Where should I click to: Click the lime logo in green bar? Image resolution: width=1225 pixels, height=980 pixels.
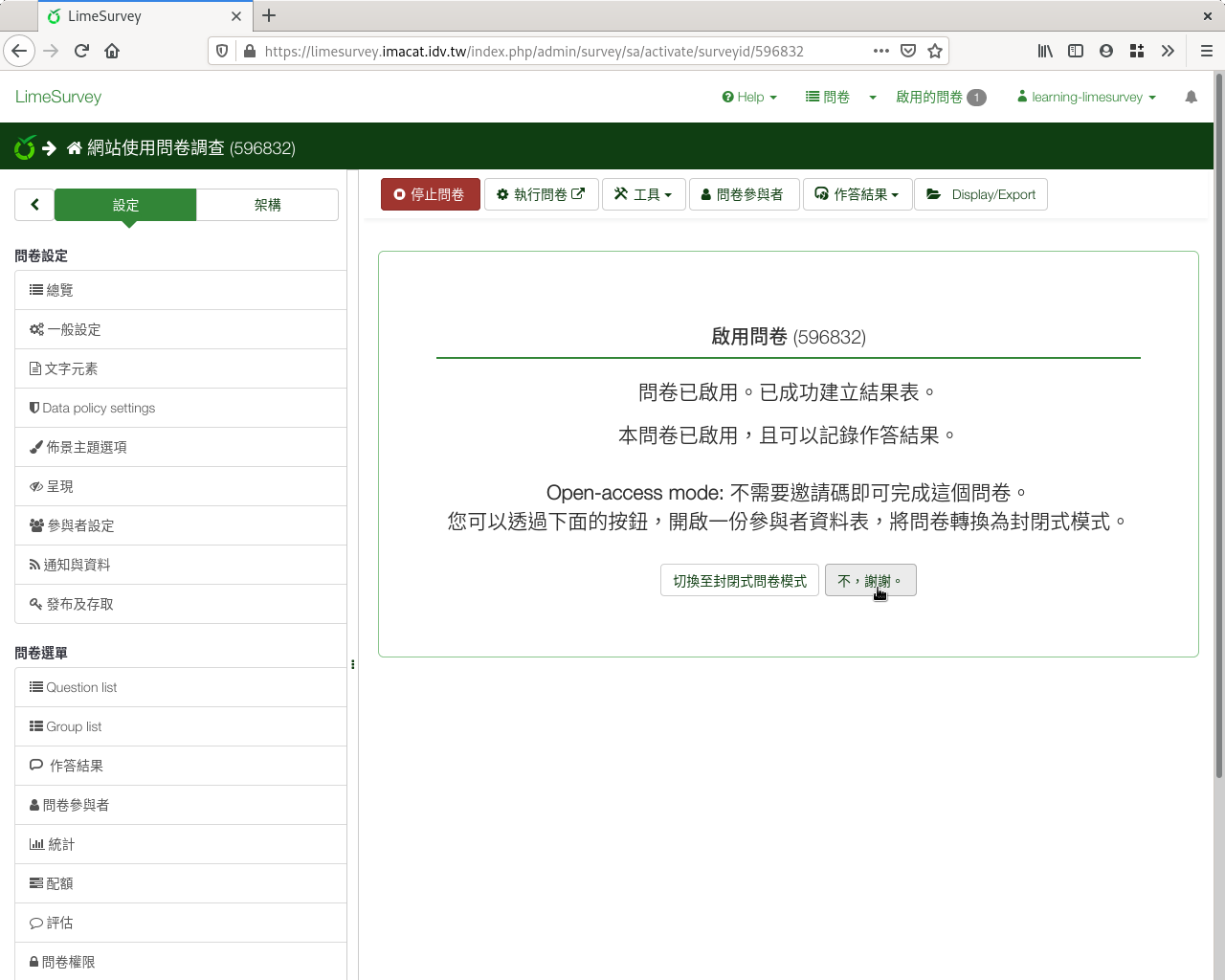click(x=25, y=147)
